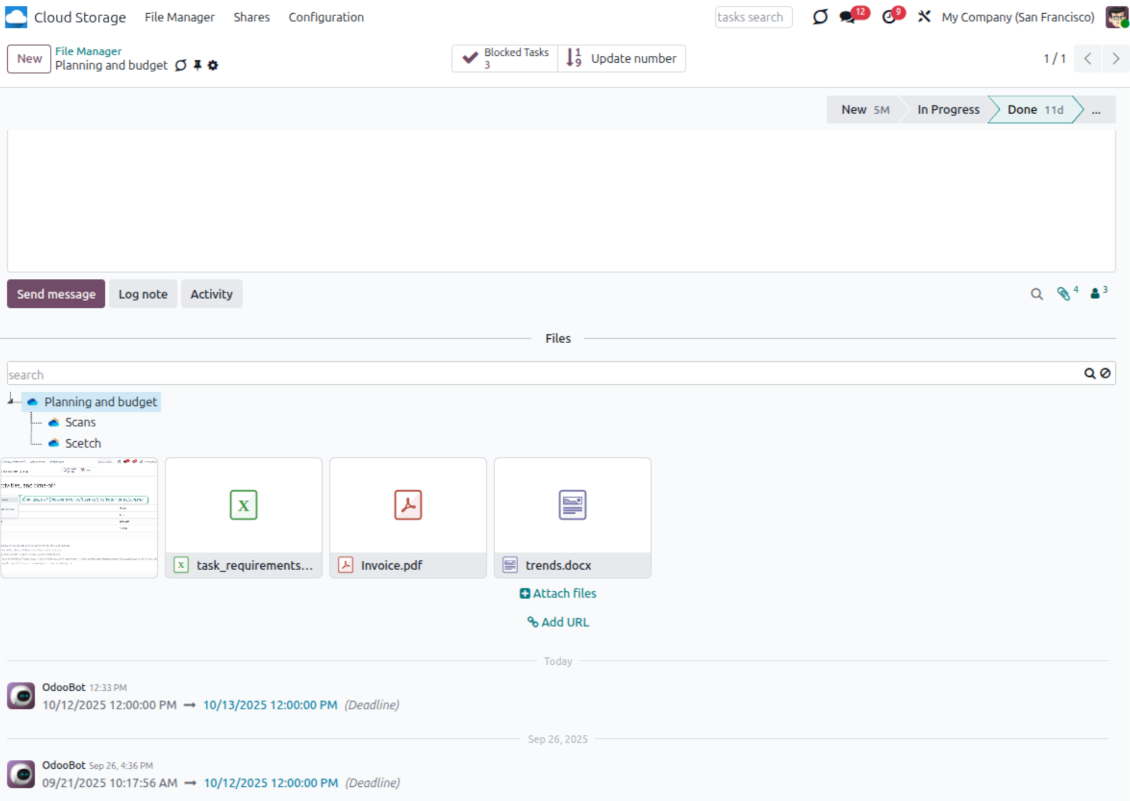Click the followers person icon
The image size is (1130, 801).
pyautogui.click(x=1096, y=294)
